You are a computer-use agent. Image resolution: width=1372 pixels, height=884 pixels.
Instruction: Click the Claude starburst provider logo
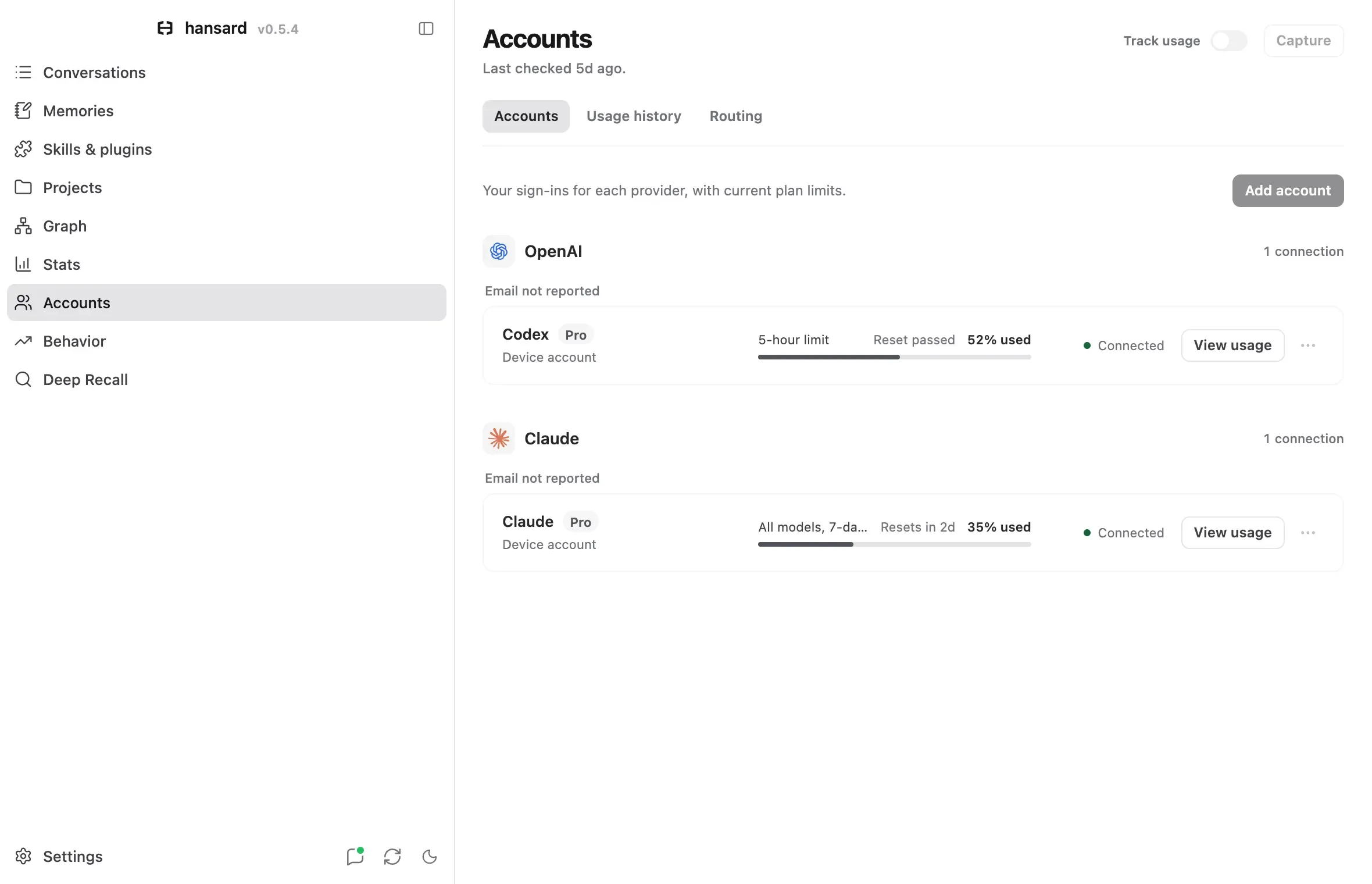[499, 439]
